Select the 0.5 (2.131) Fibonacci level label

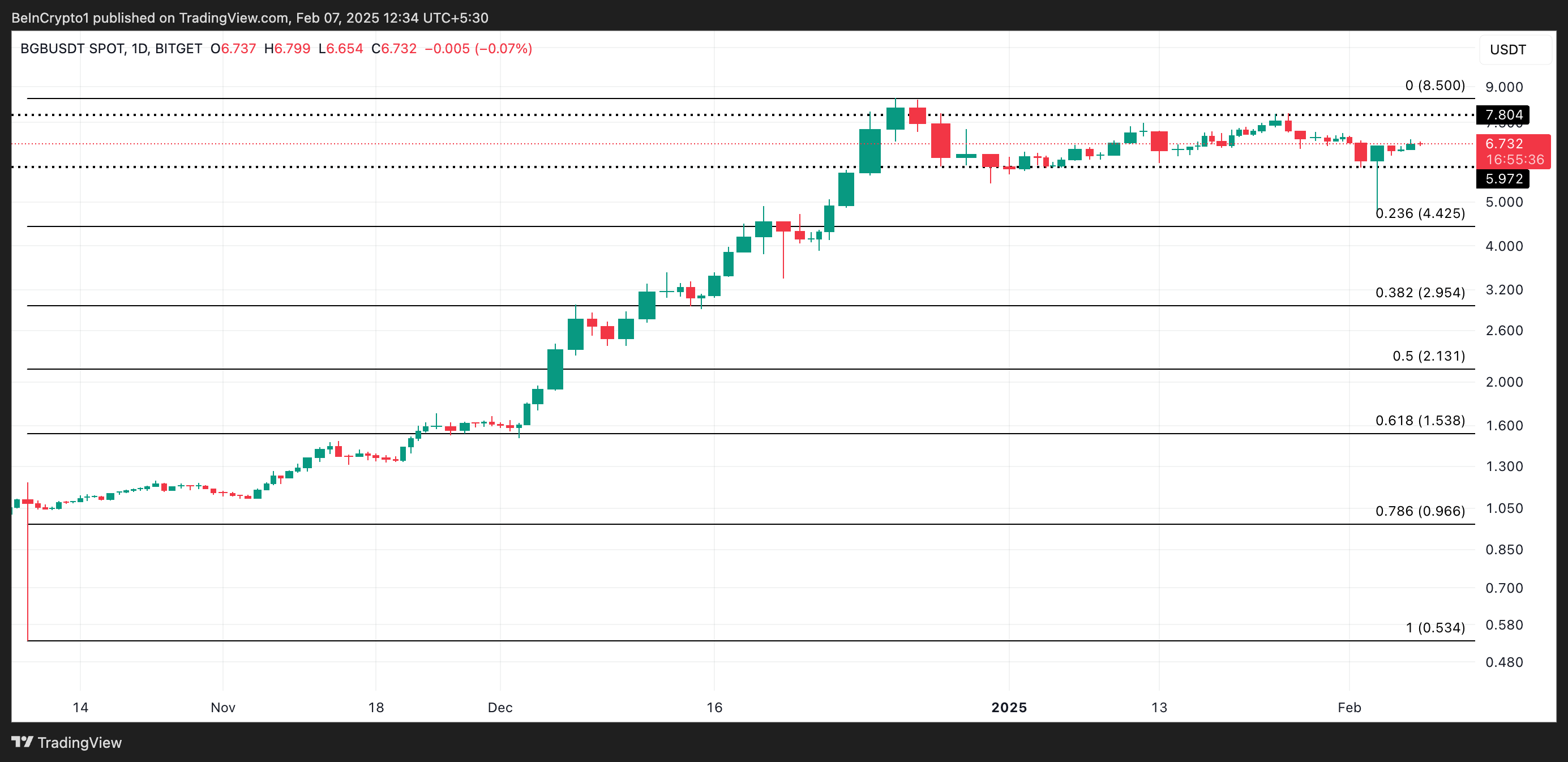pos(1428,356)
